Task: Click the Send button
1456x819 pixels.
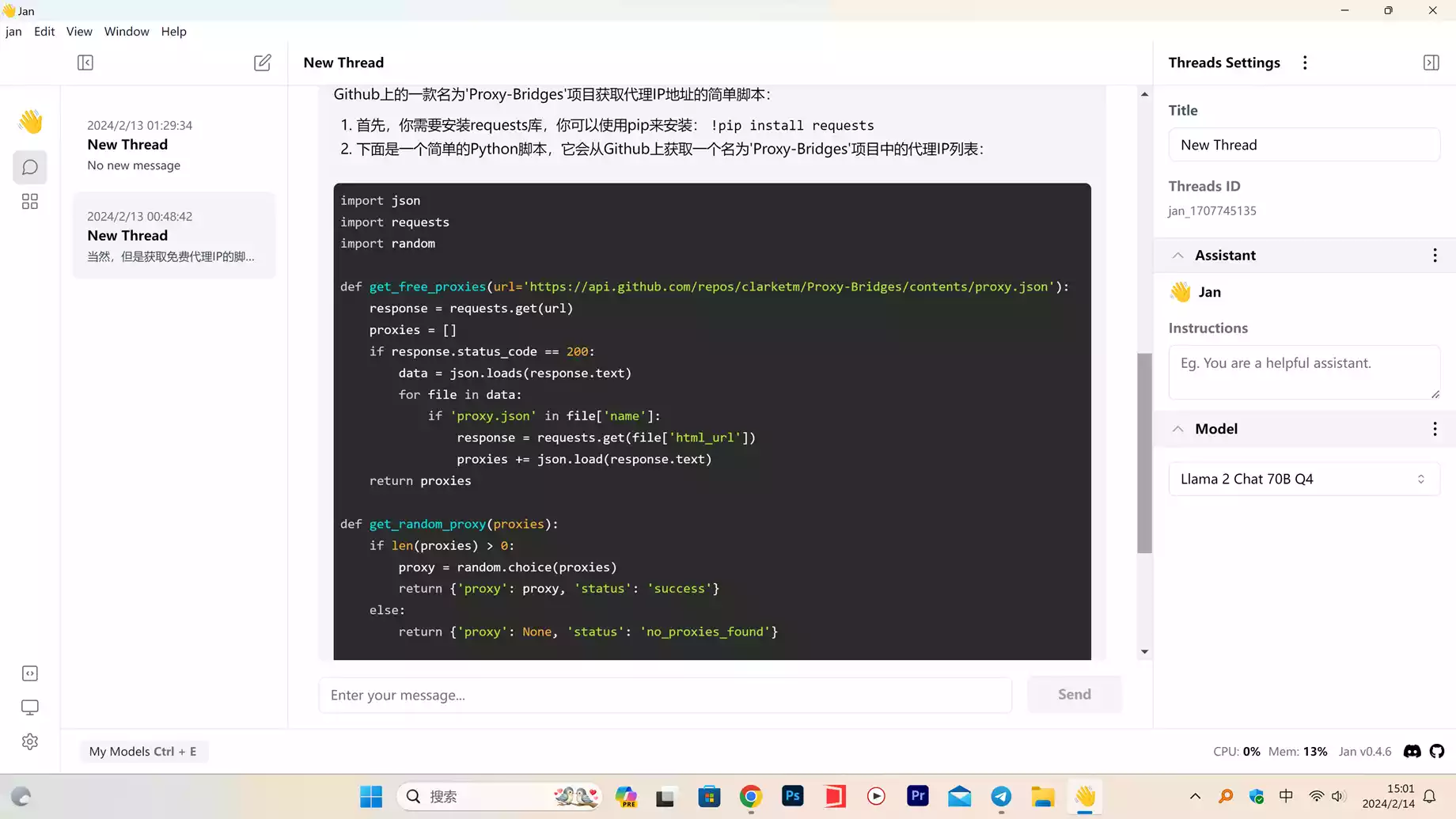Action: (1074, 694)
